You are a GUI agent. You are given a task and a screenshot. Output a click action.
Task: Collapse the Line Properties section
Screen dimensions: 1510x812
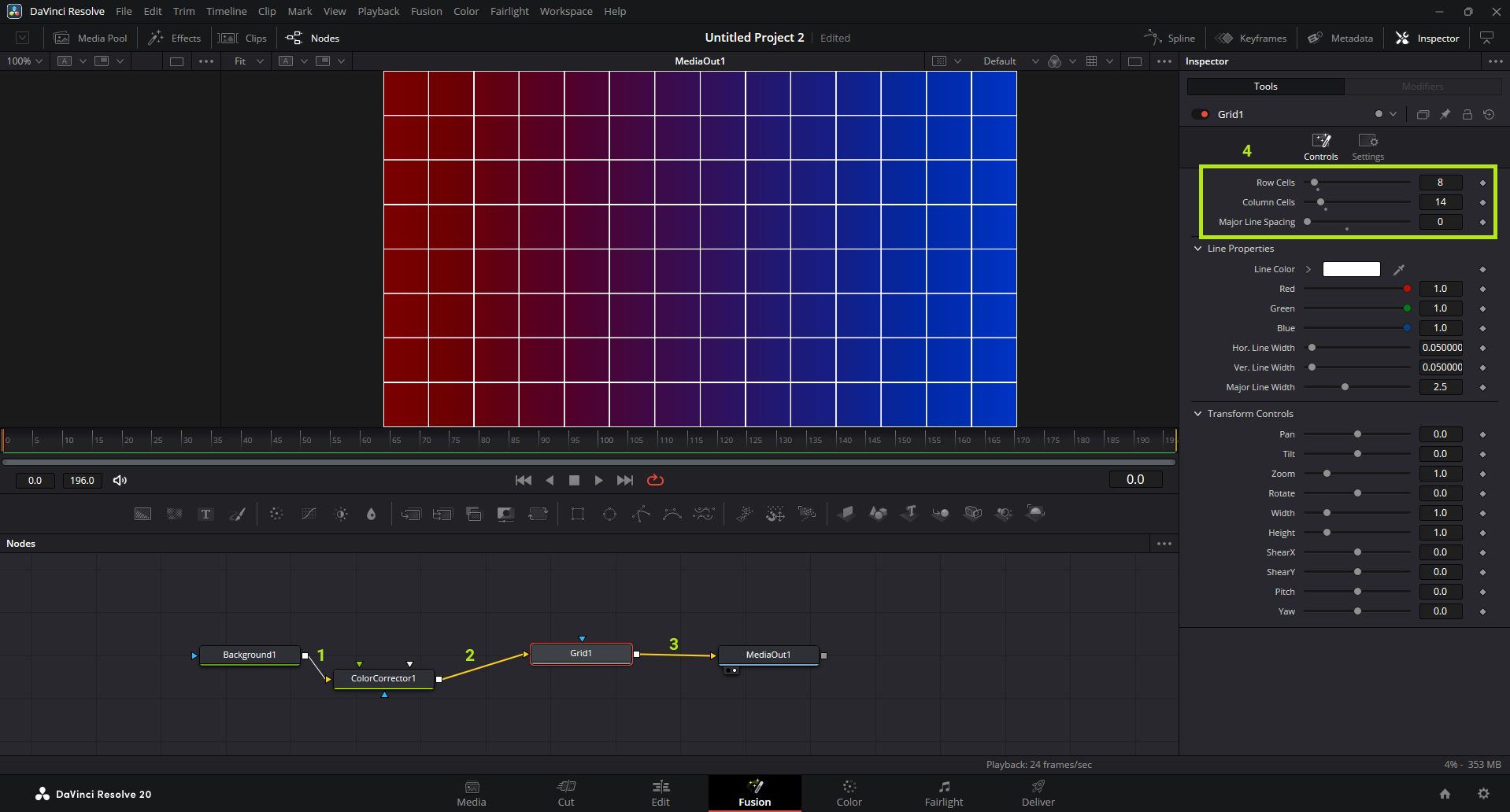coord(1198,249)
